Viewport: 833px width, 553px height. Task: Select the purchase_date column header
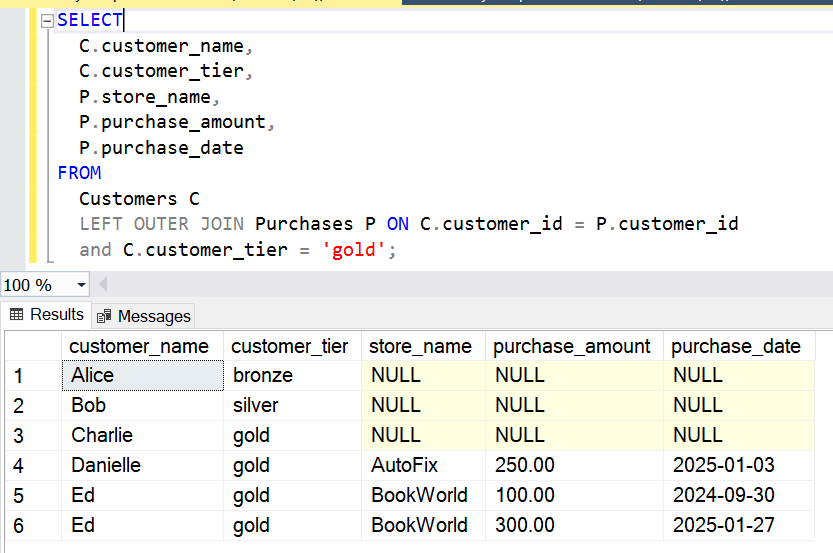[736, 346]
